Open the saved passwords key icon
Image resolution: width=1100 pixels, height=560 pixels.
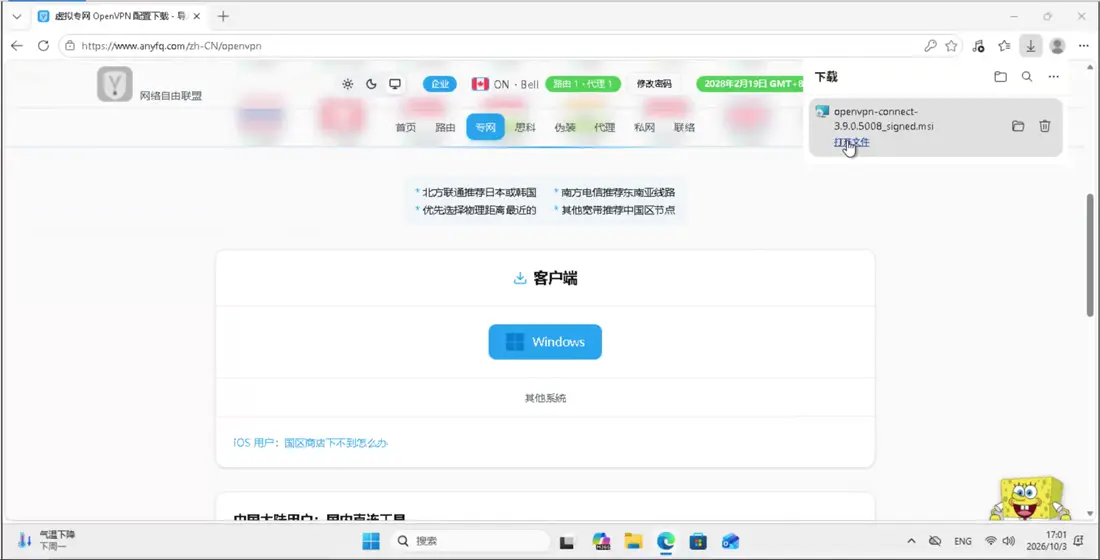click(930, 46)
